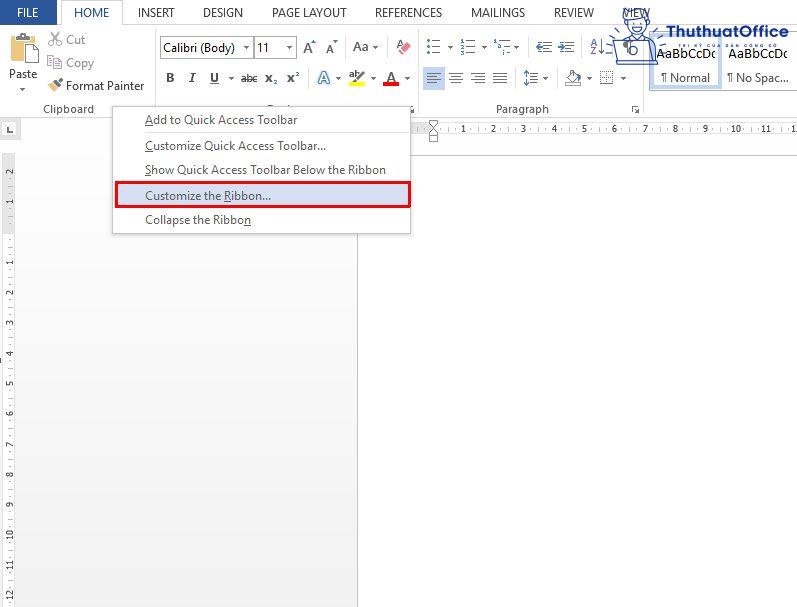
Task: Click the Borders icon
Action: 607,78
